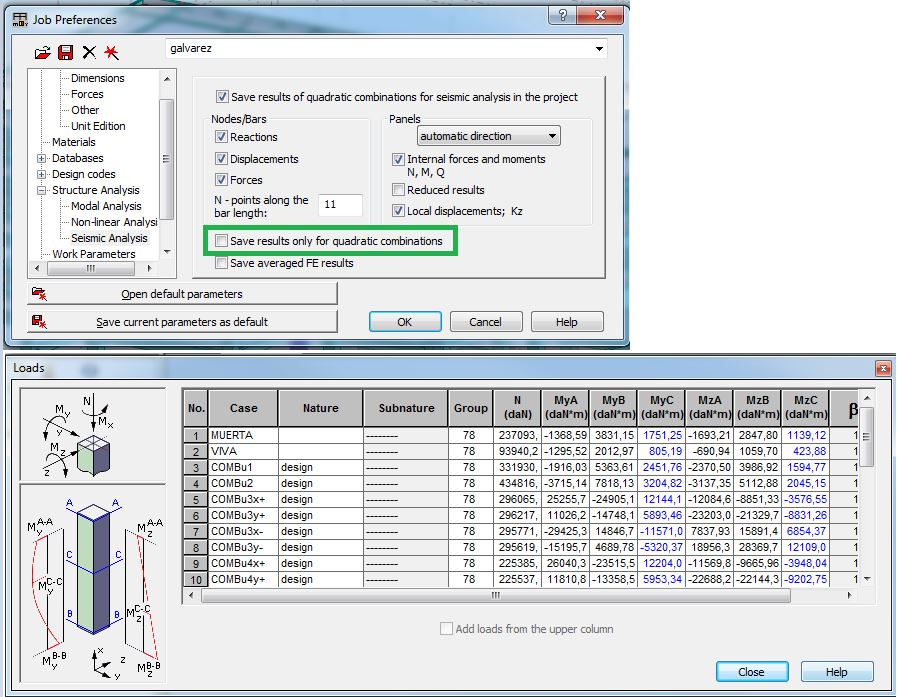Disable Internal forces and moments option

[x=398, y=159]
